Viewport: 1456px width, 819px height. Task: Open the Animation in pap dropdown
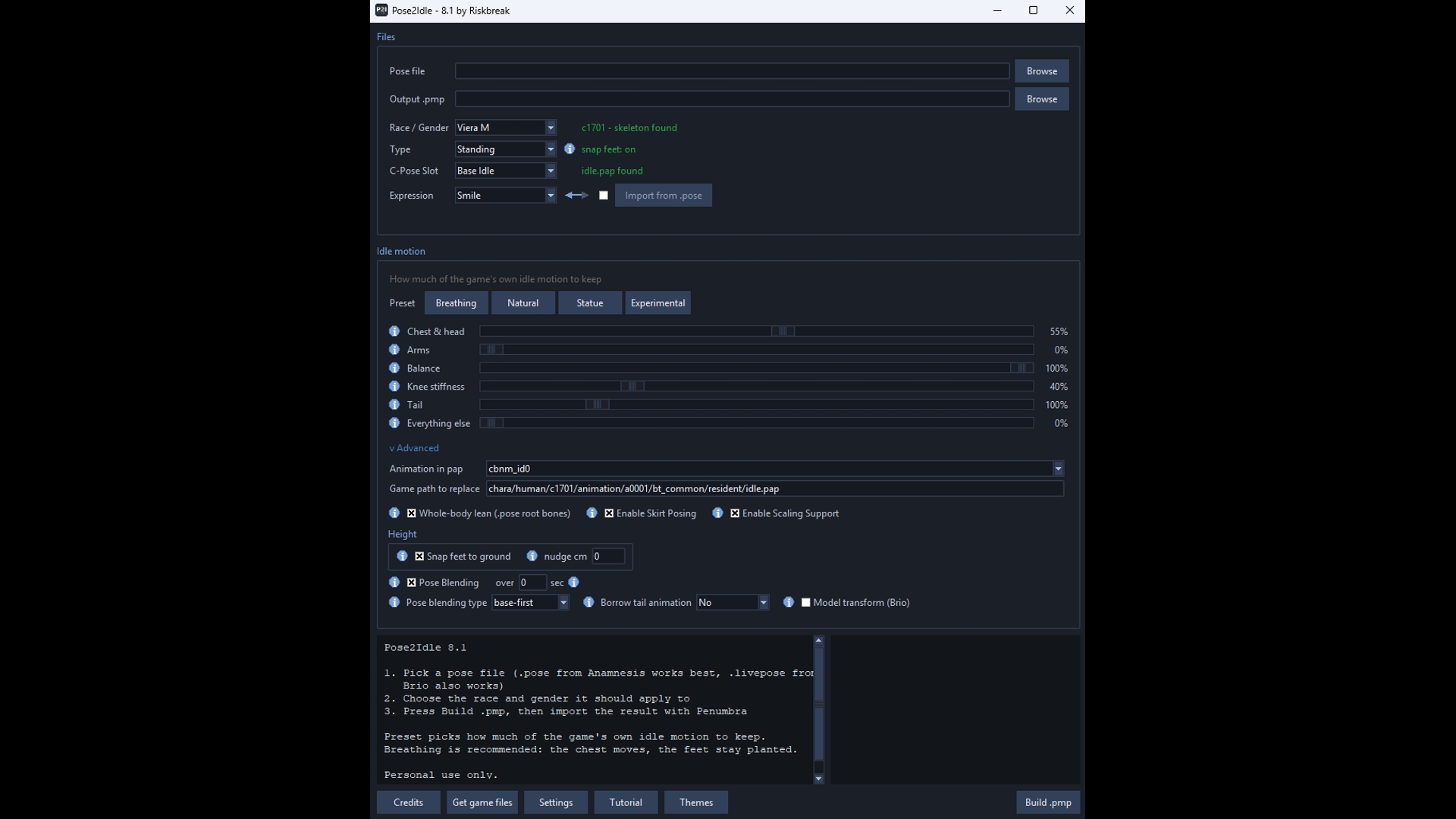click(x=775, y=469)
